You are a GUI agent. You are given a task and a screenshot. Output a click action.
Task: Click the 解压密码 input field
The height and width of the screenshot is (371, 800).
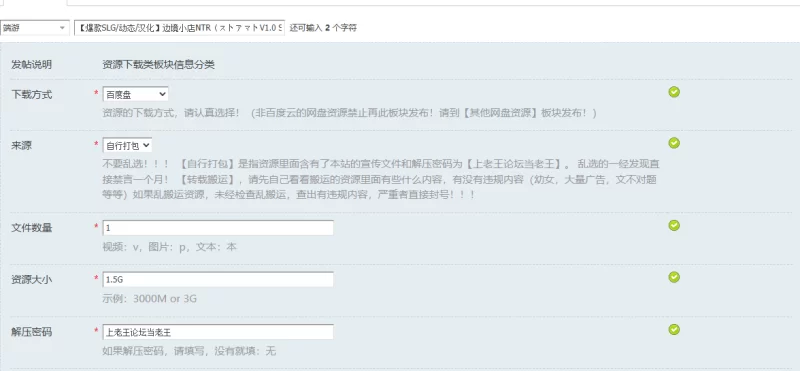click(218, 332)
